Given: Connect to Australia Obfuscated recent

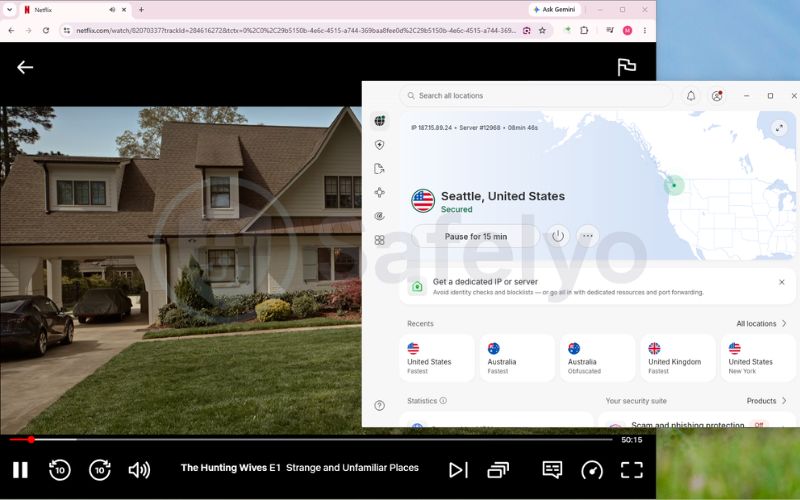Looking at the screenshot, I should pos(597,358).
